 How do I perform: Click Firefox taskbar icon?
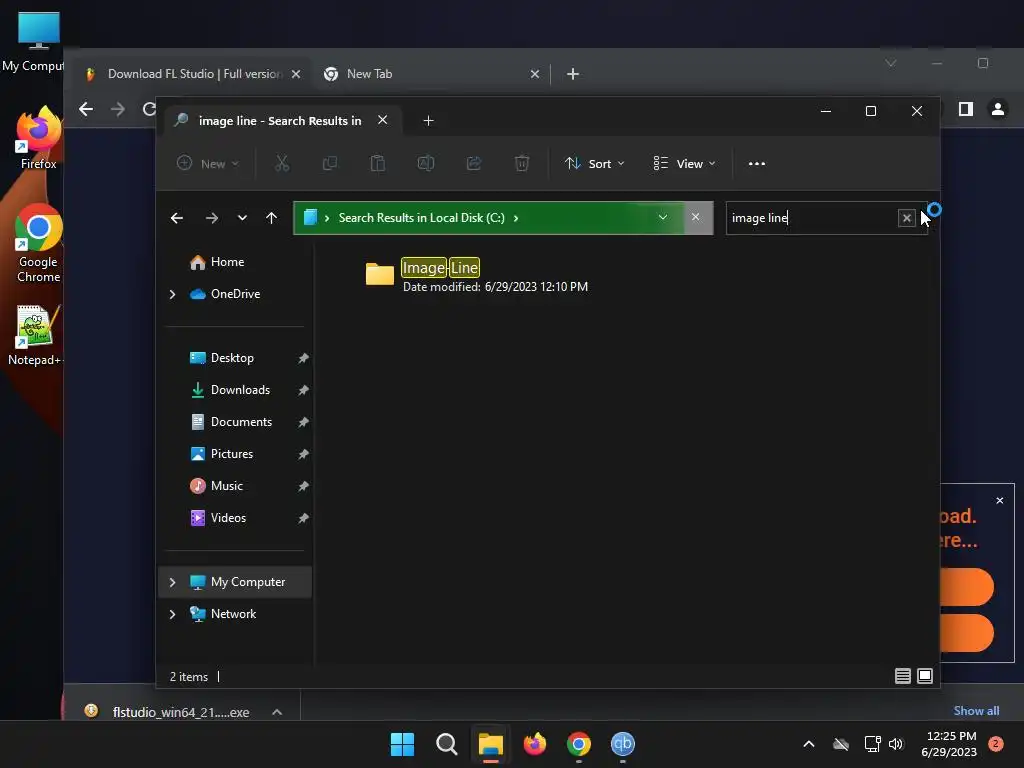click(x=535, y=744)
